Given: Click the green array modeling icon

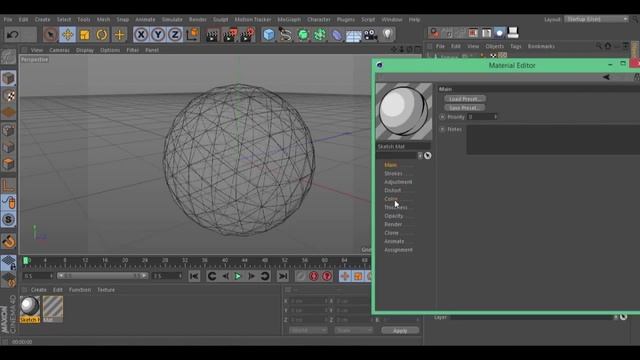Looking at the screenshot, I should 320,35.
